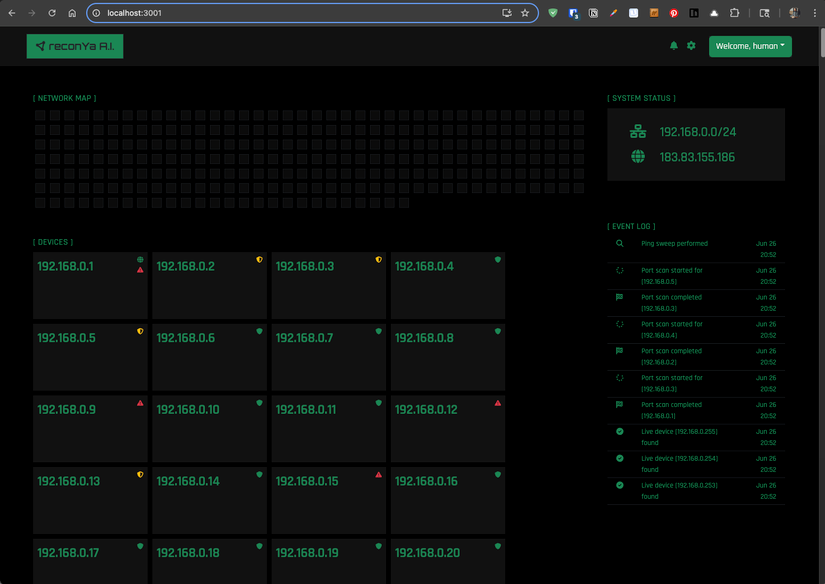Click the bookmark star in the address bar
The image size is (825, 584).
[525, 13]
